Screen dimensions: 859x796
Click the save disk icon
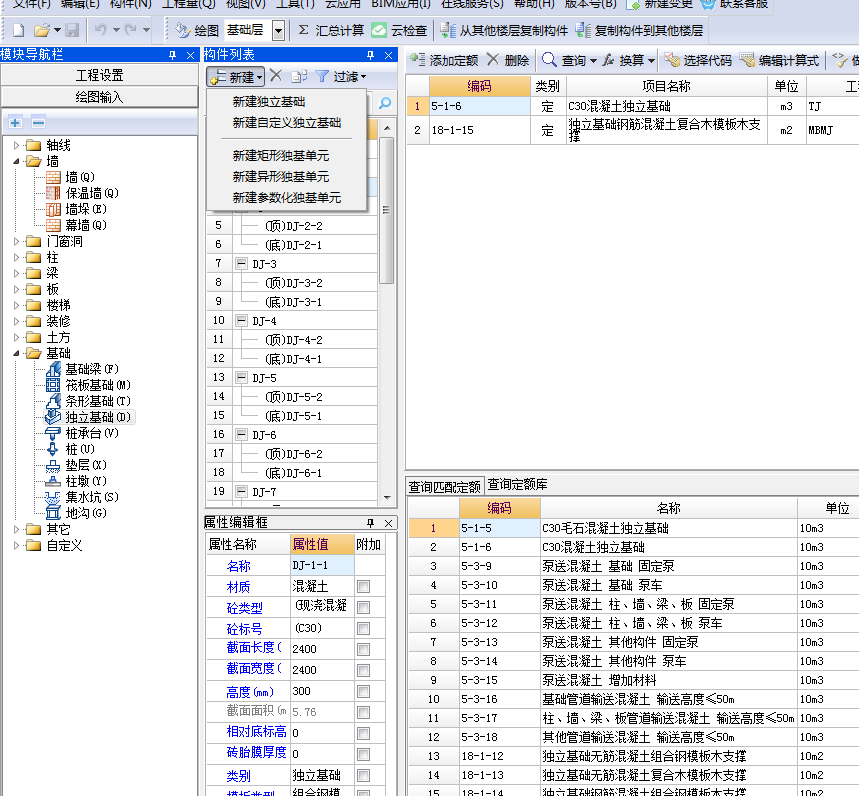pos(72,30)
